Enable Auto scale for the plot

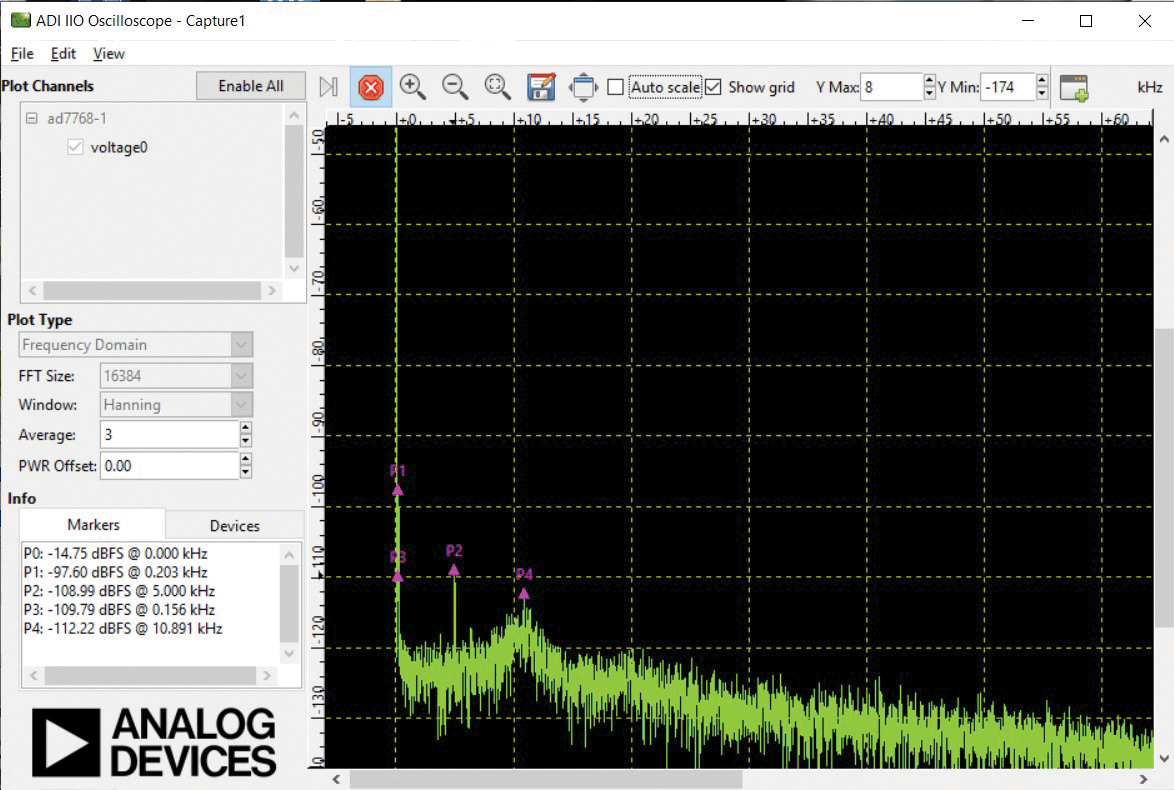617,87
